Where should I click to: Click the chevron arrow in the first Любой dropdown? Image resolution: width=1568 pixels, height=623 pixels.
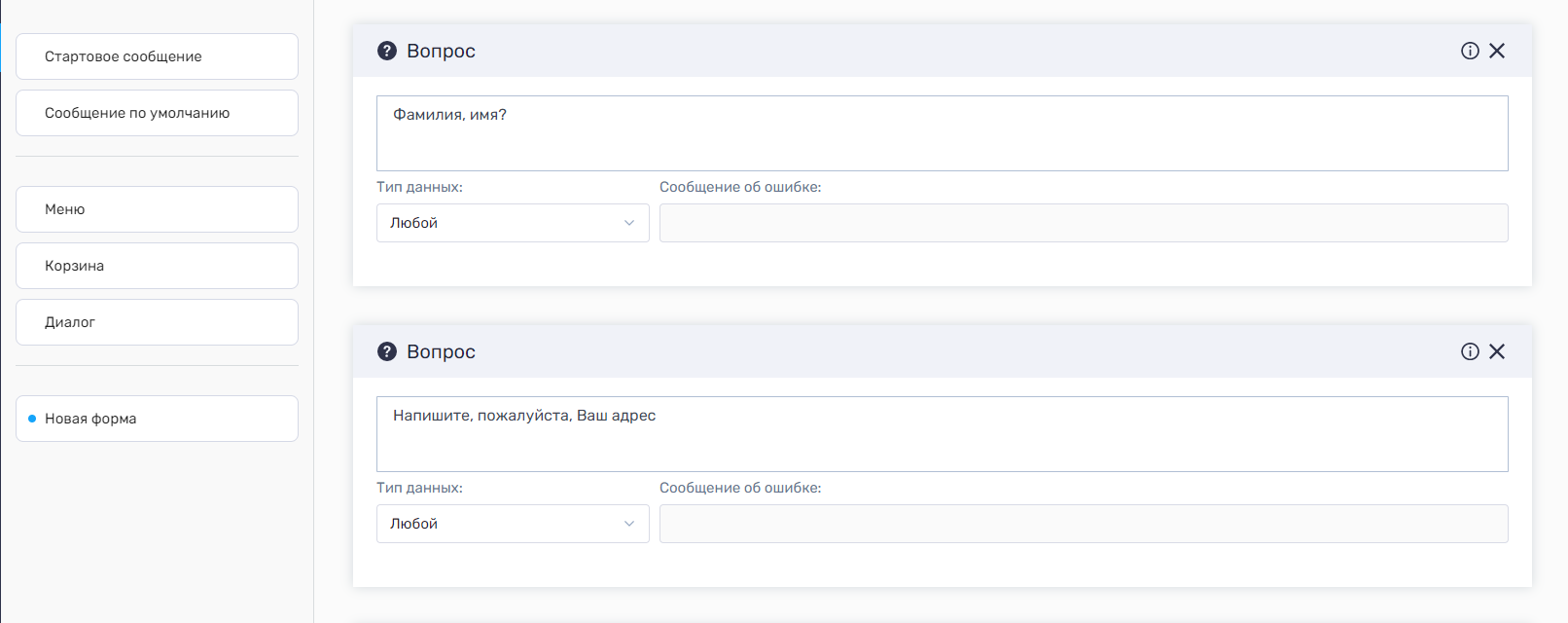click(x=629, y=223)
